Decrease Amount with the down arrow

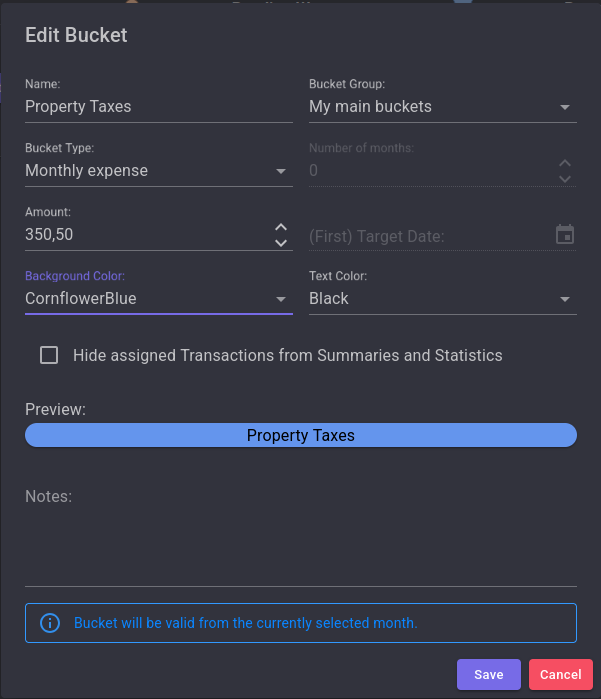click(x=281, y=243)
